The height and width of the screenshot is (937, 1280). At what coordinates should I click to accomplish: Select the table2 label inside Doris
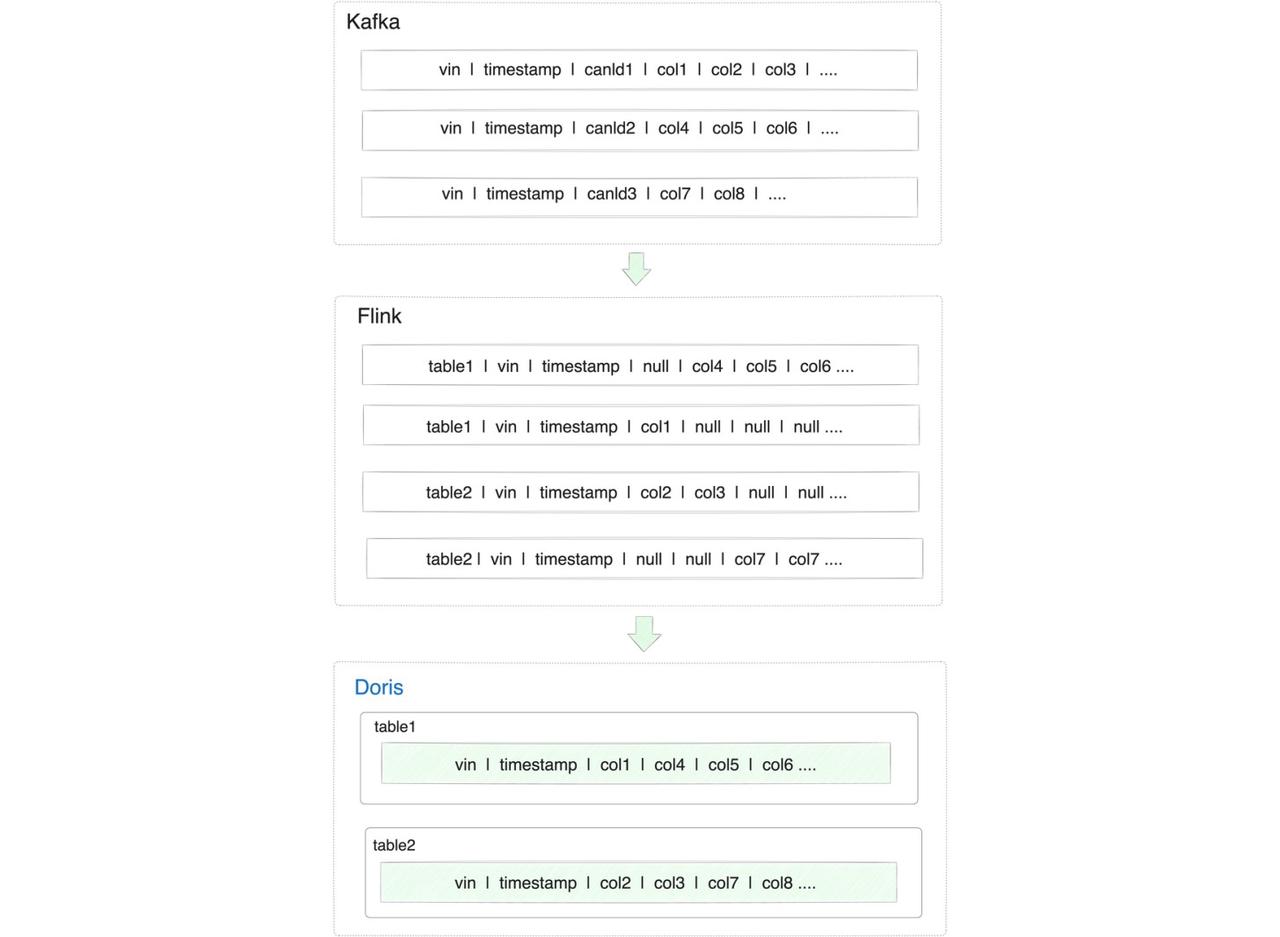point(394,845)
